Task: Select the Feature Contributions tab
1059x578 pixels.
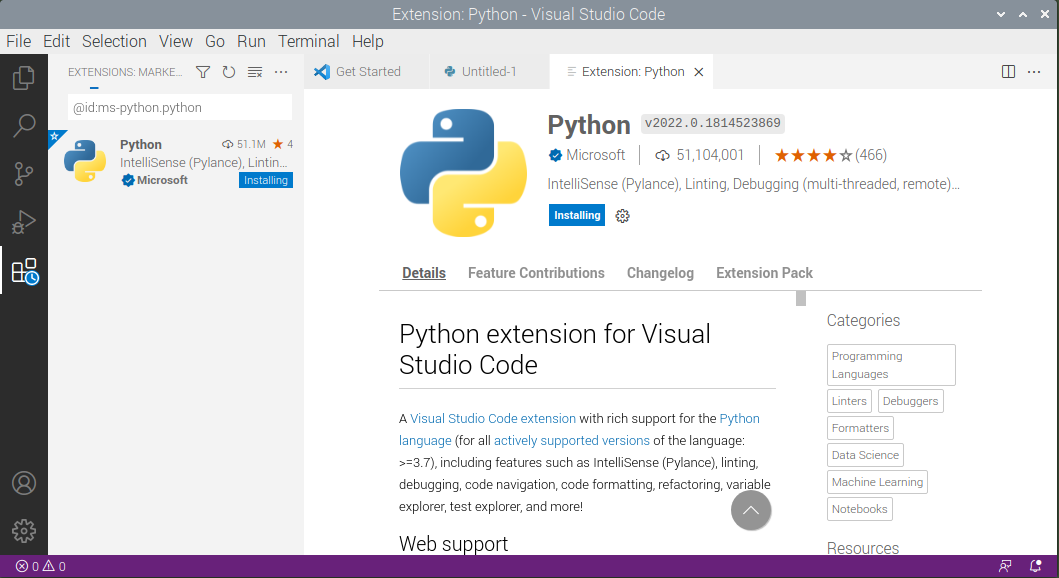Action: [x=536, y=273]
